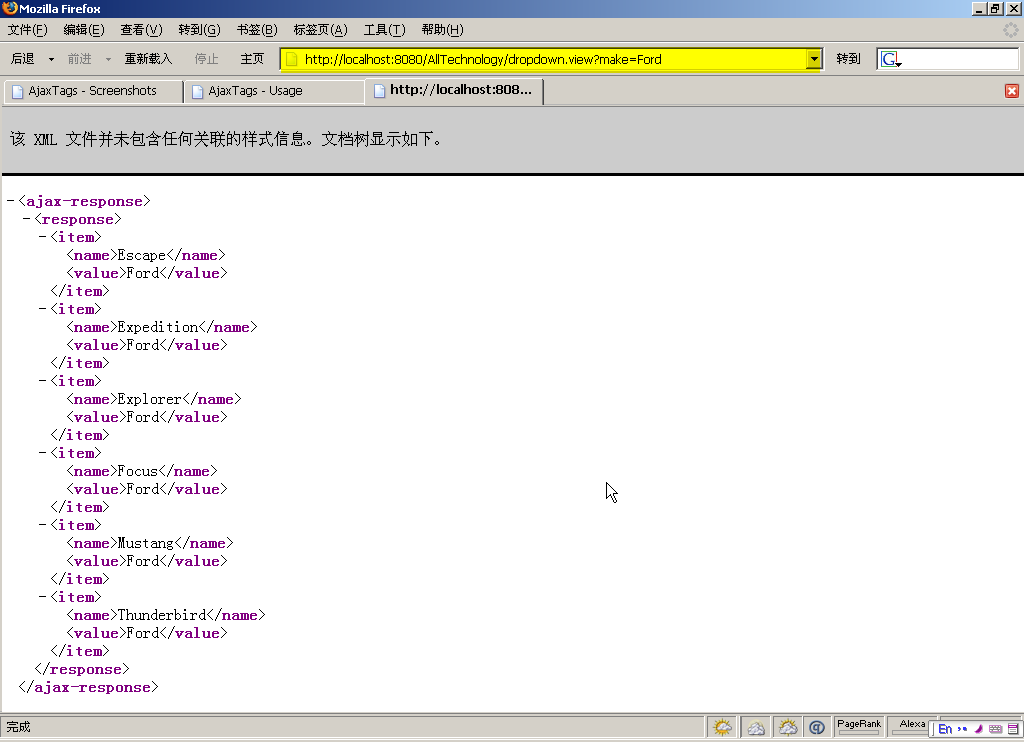The height and width of the screenshot is (742, 1024).
Task: Switch to AjaxTags - Screenshots tab
Action: point(93,91)
